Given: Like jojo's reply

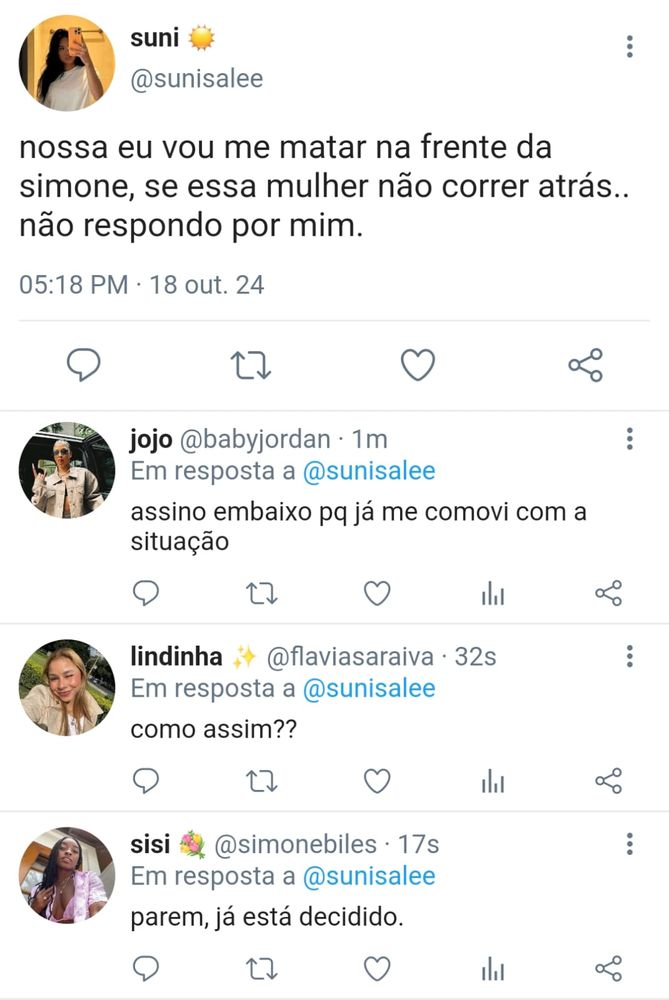Looking at the screenshot, I should pyautogui.click(x=377, y=594).
